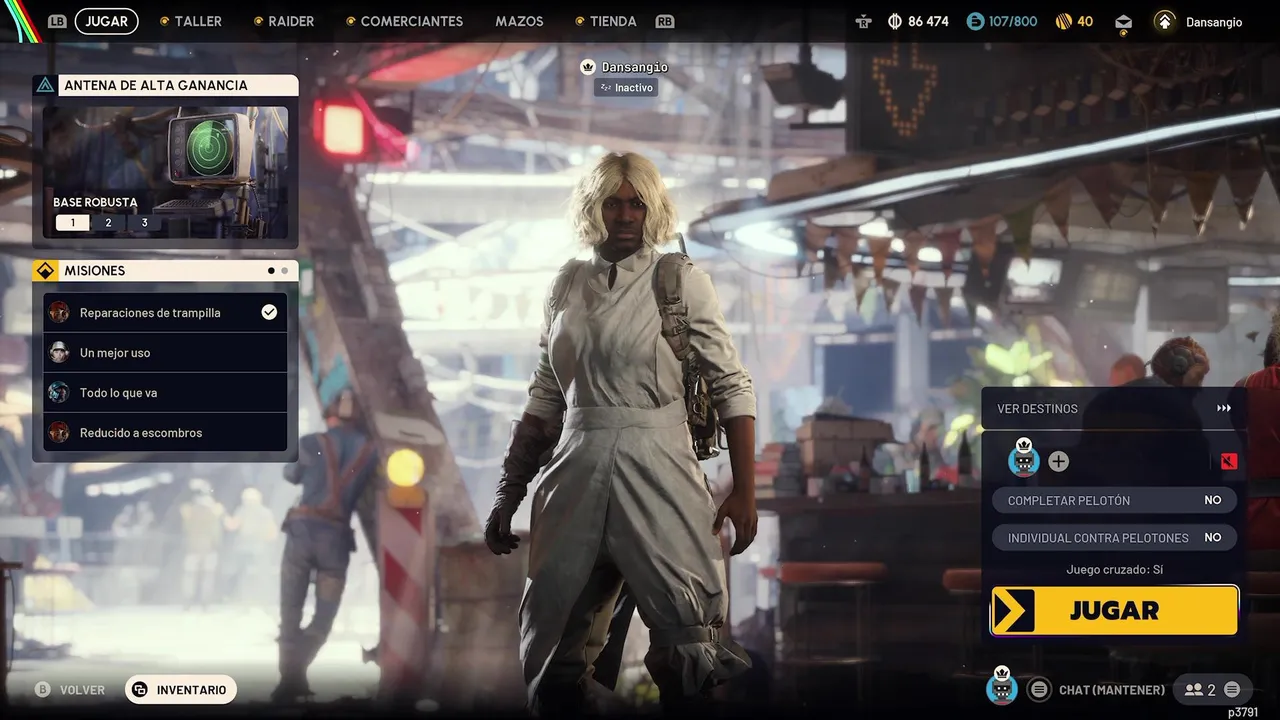Click the view button icon on Inventario
This screenshot has width=1280, height=720.
pyautogui.click(x=140, y=690)
